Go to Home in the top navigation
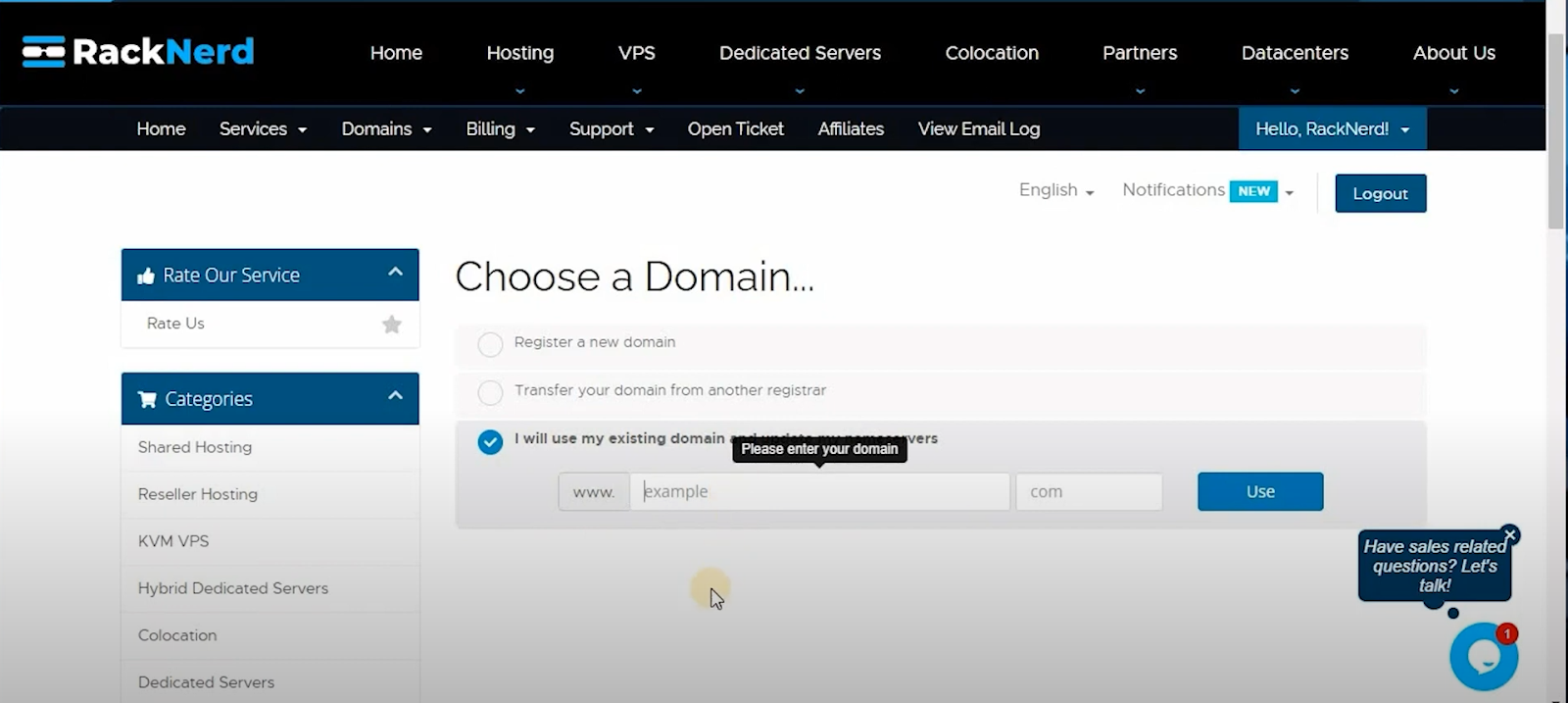This screenshot has height=703, width=1568. (x=396, y=53)
